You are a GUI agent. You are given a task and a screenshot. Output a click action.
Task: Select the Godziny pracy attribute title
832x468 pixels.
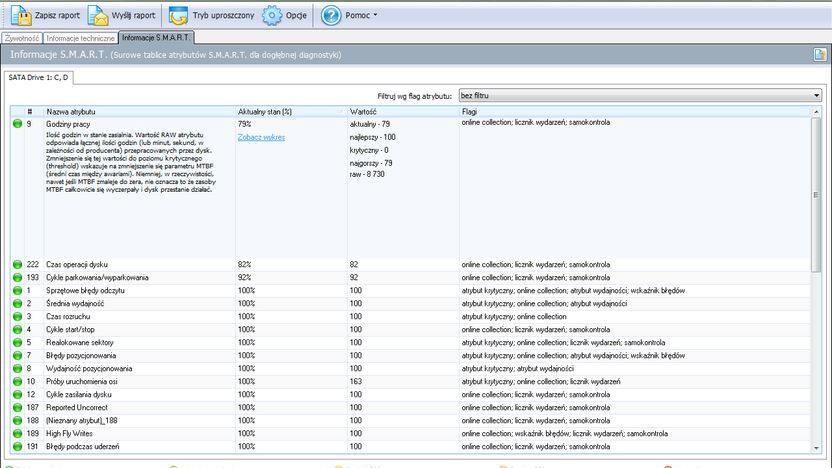68,124
